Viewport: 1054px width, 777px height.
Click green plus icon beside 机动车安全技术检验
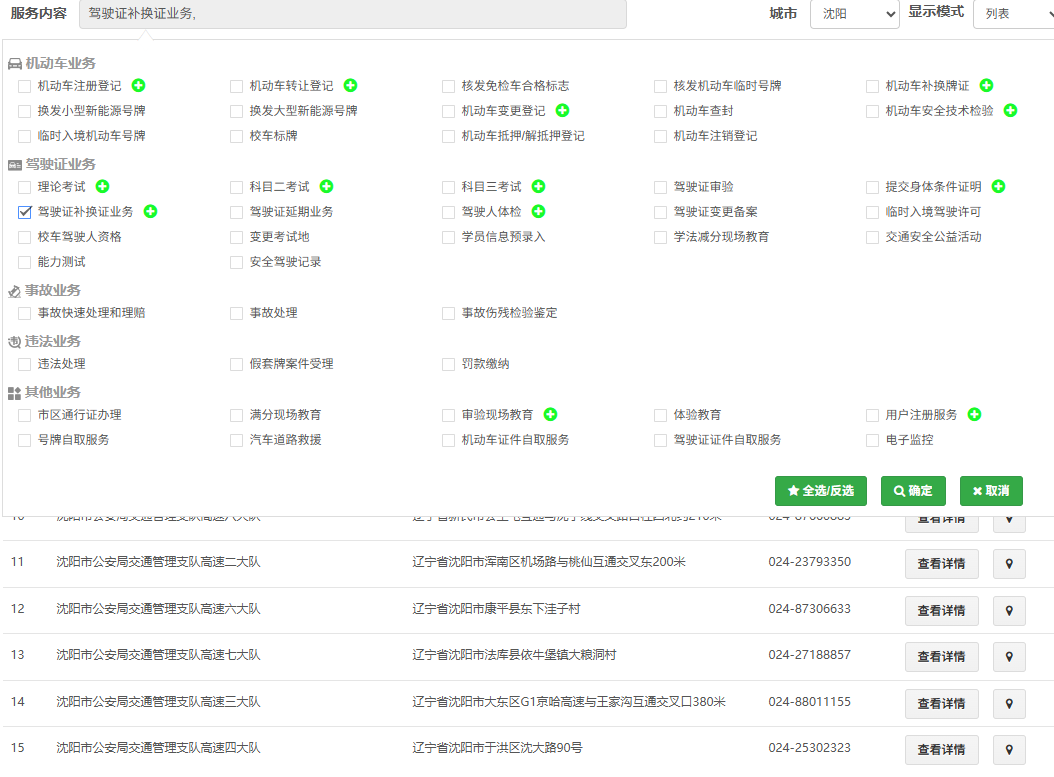pos(1010,110)
